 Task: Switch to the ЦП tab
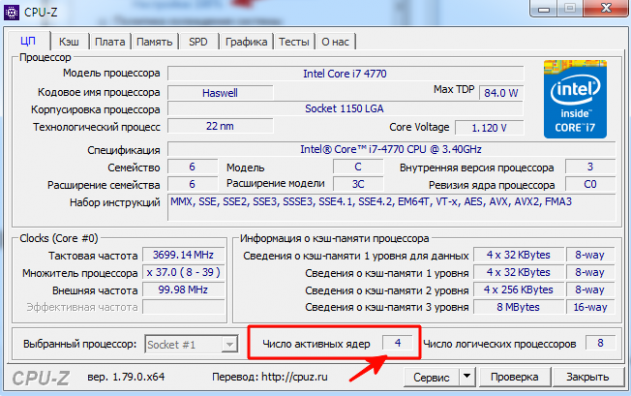point(28,41)
